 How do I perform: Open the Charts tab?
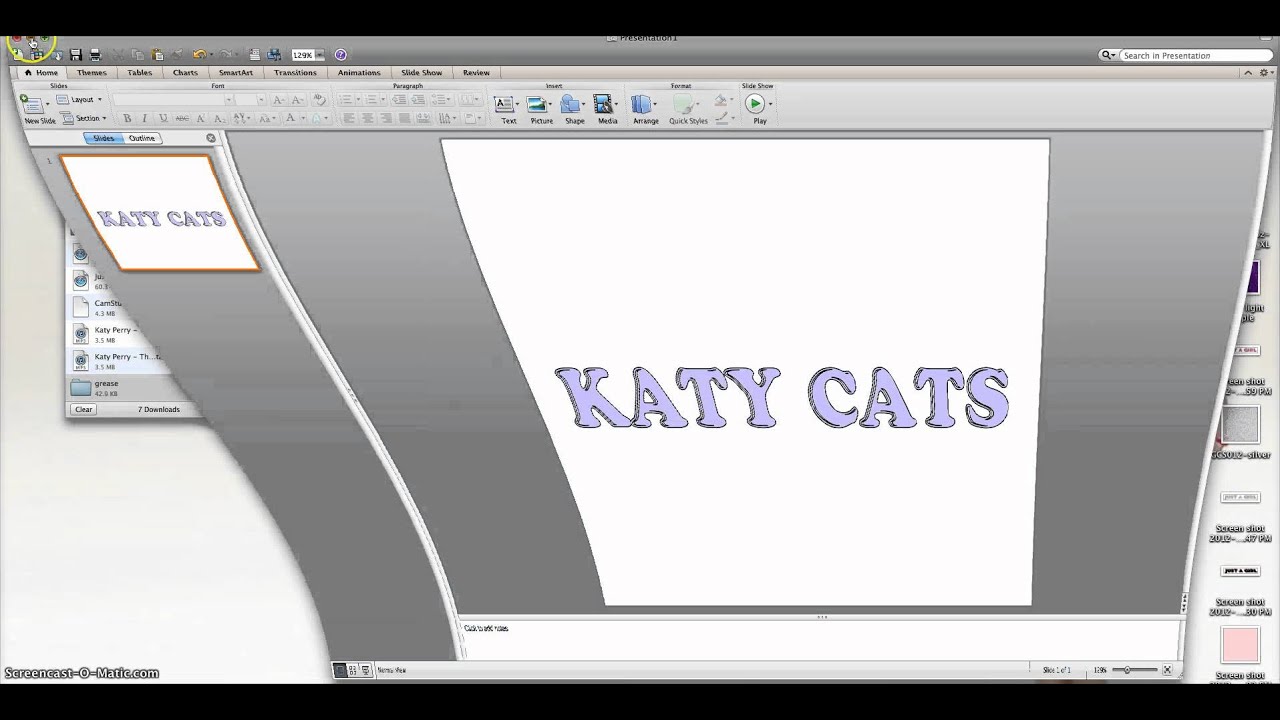point(185,73)
